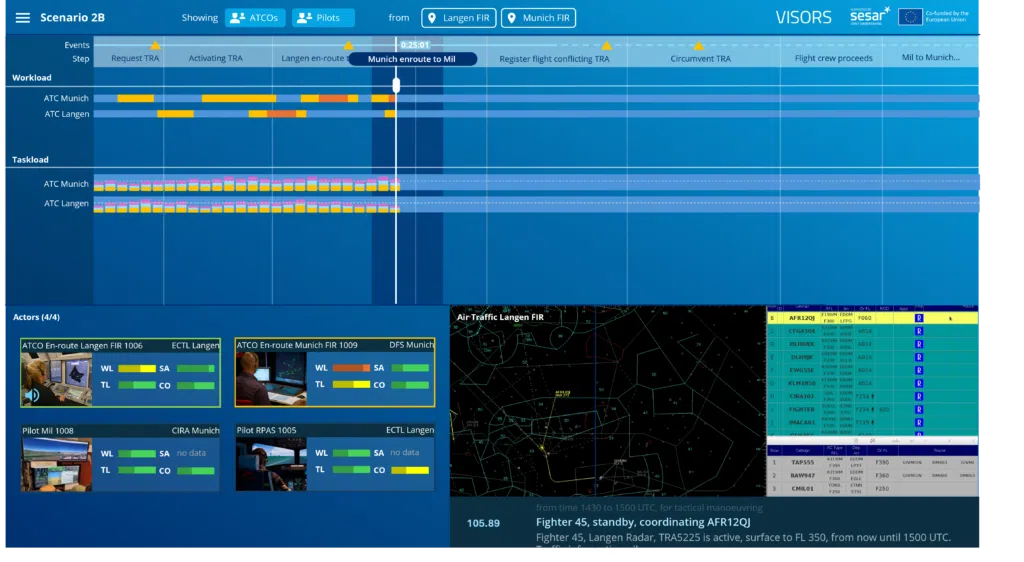Click the 0:25:01 time label
The image size is (1024, 562).
(x=415, y=45)
